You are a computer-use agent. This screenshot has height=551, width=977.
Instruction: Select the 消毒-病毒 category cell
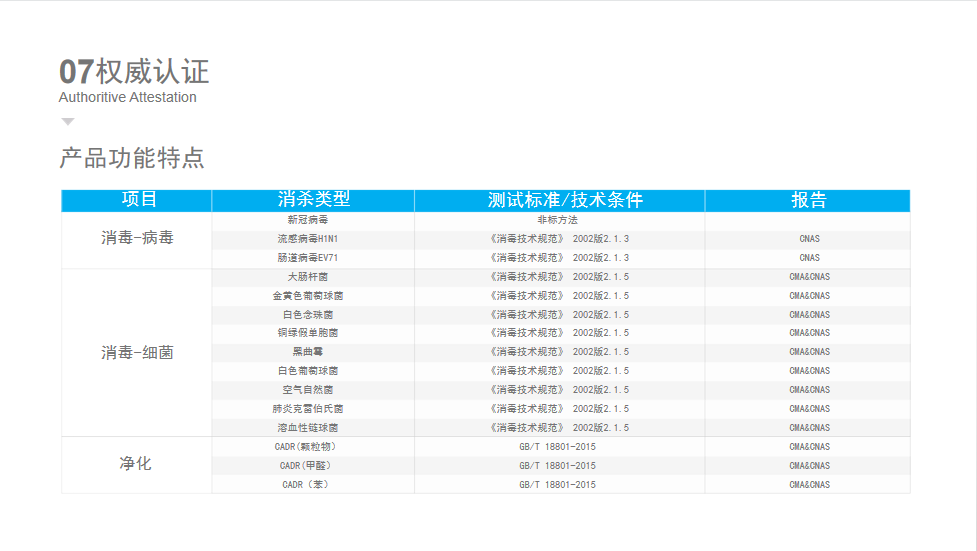coord(137,238)
